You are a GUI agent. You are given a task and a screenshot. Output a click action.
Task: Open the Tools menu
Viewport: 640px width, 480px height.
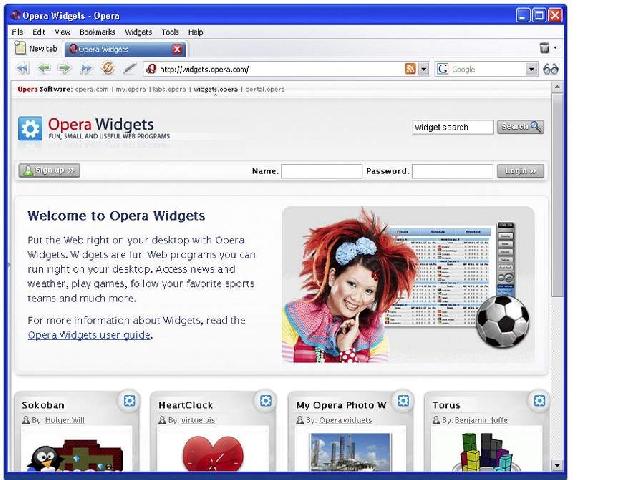click(170, 32)
